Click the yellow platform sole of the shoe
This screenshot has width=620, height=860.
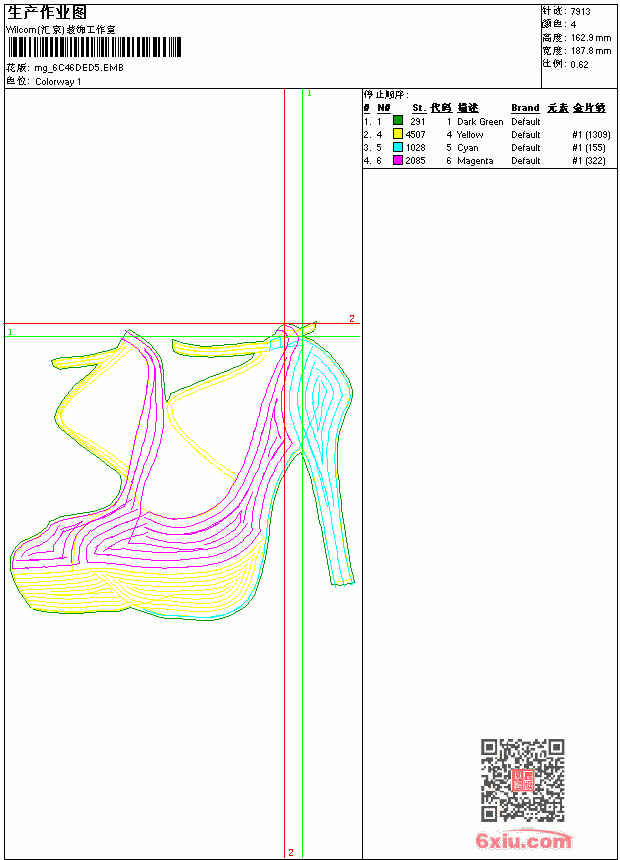pos(137,590)
